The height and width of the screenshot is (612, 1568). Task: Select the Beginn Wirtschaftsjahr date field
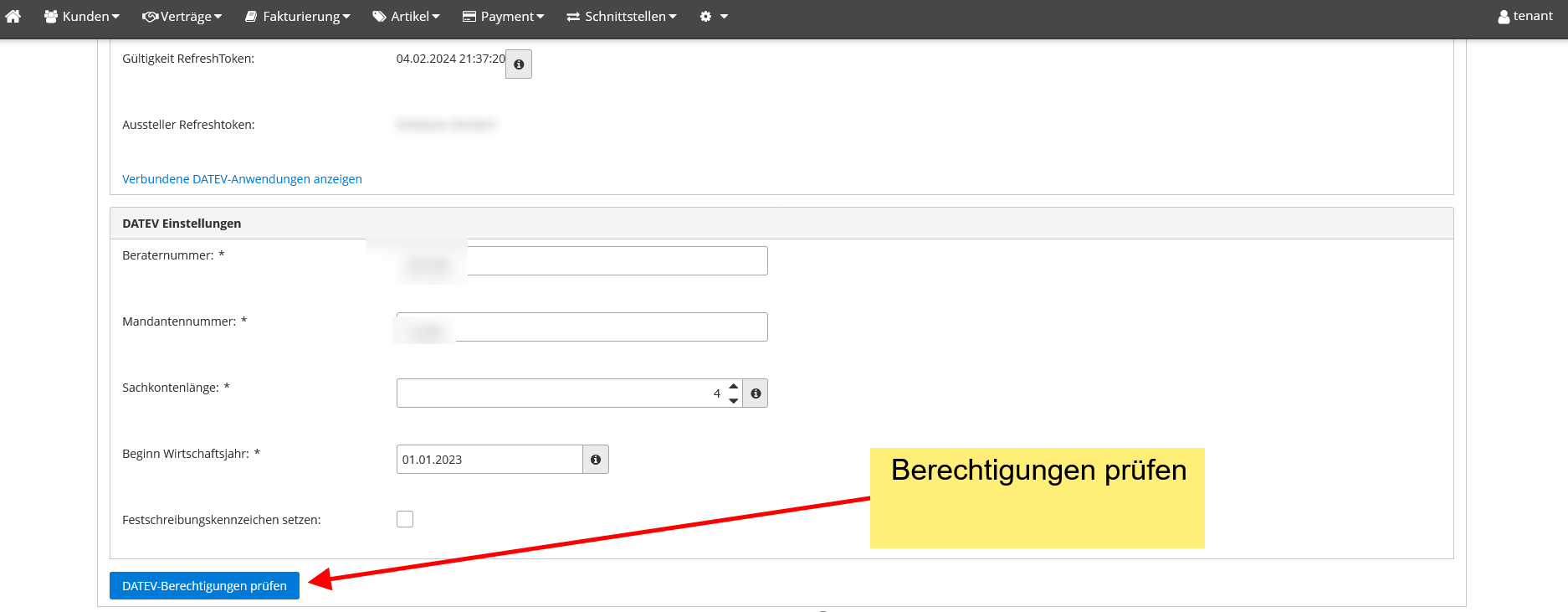489,460
